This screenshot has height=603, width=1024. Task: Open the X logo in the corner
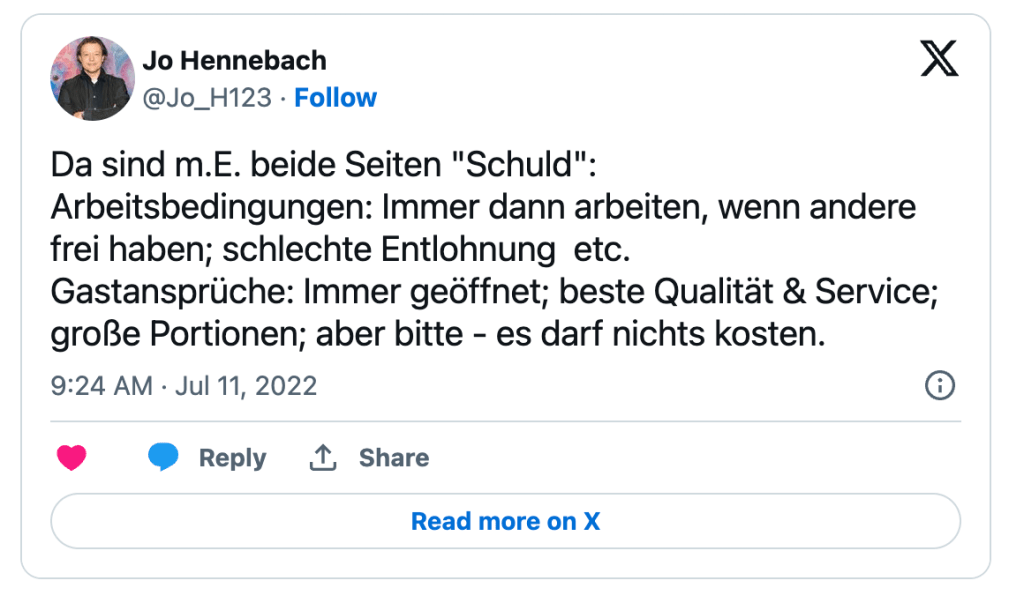click(x=938, y=60)
